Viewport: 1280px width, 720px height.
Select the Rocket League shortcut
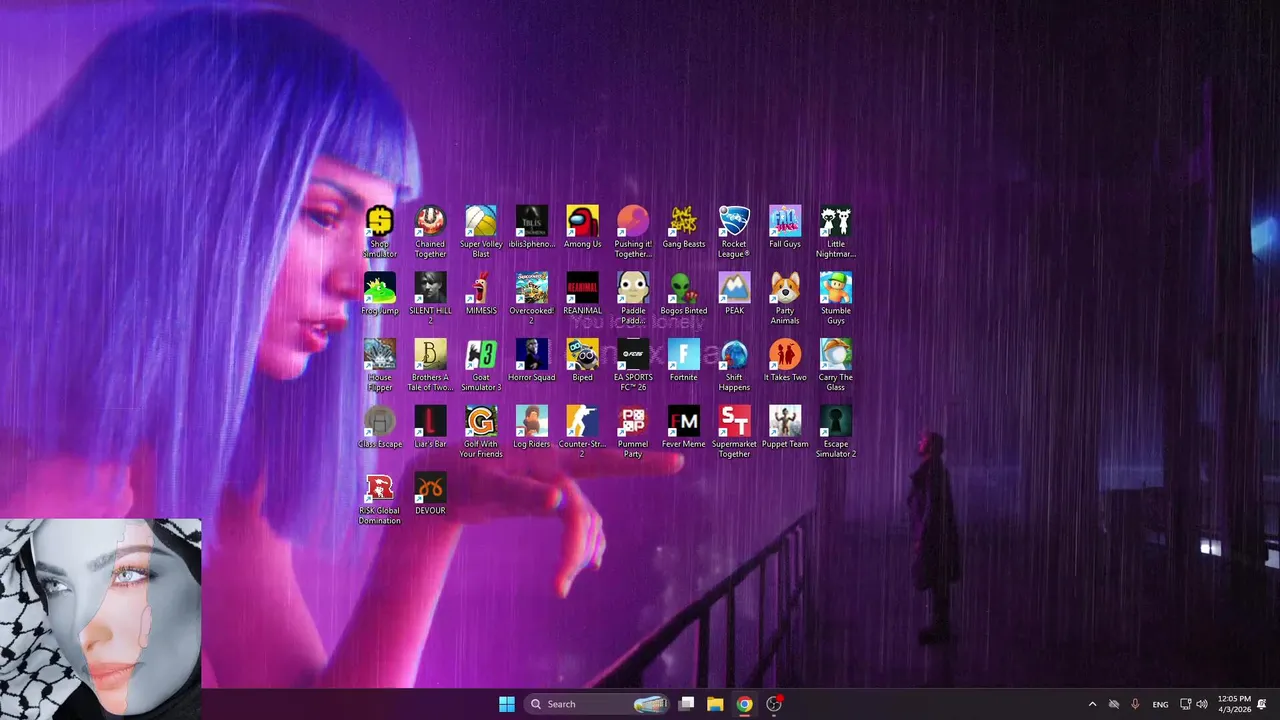point(734,232)
